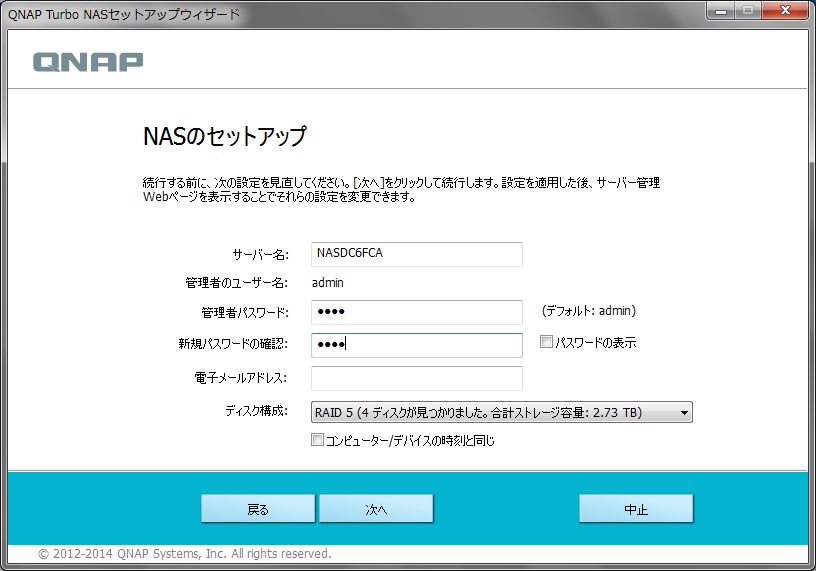The height and width of the screenshot is (571, 816).
Task: Open the ディスク構成 RAID 5 dropdown
Action: (502, 412)
